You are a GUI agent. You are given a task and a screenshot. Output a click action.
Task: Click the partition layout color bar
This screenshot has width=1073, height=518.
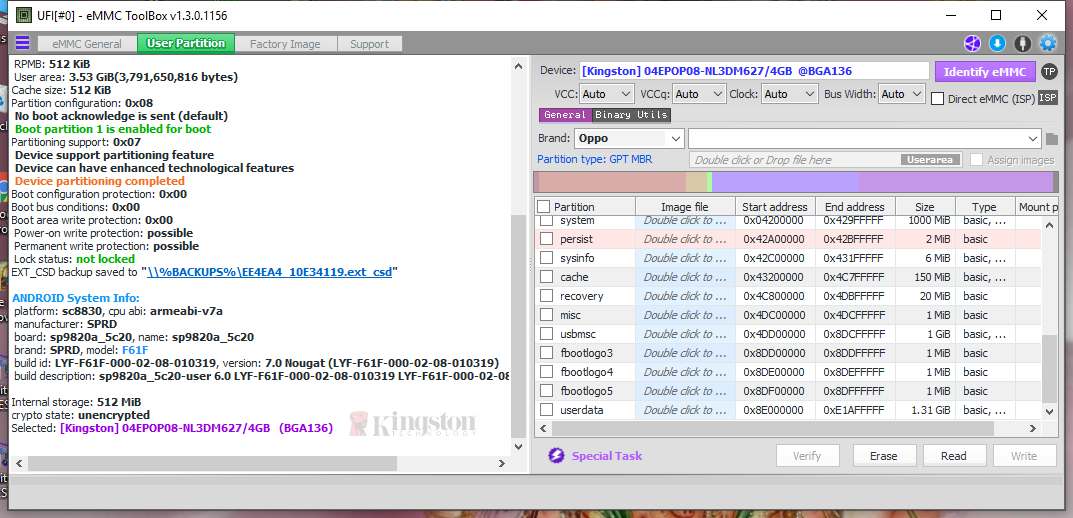(794, 182)
